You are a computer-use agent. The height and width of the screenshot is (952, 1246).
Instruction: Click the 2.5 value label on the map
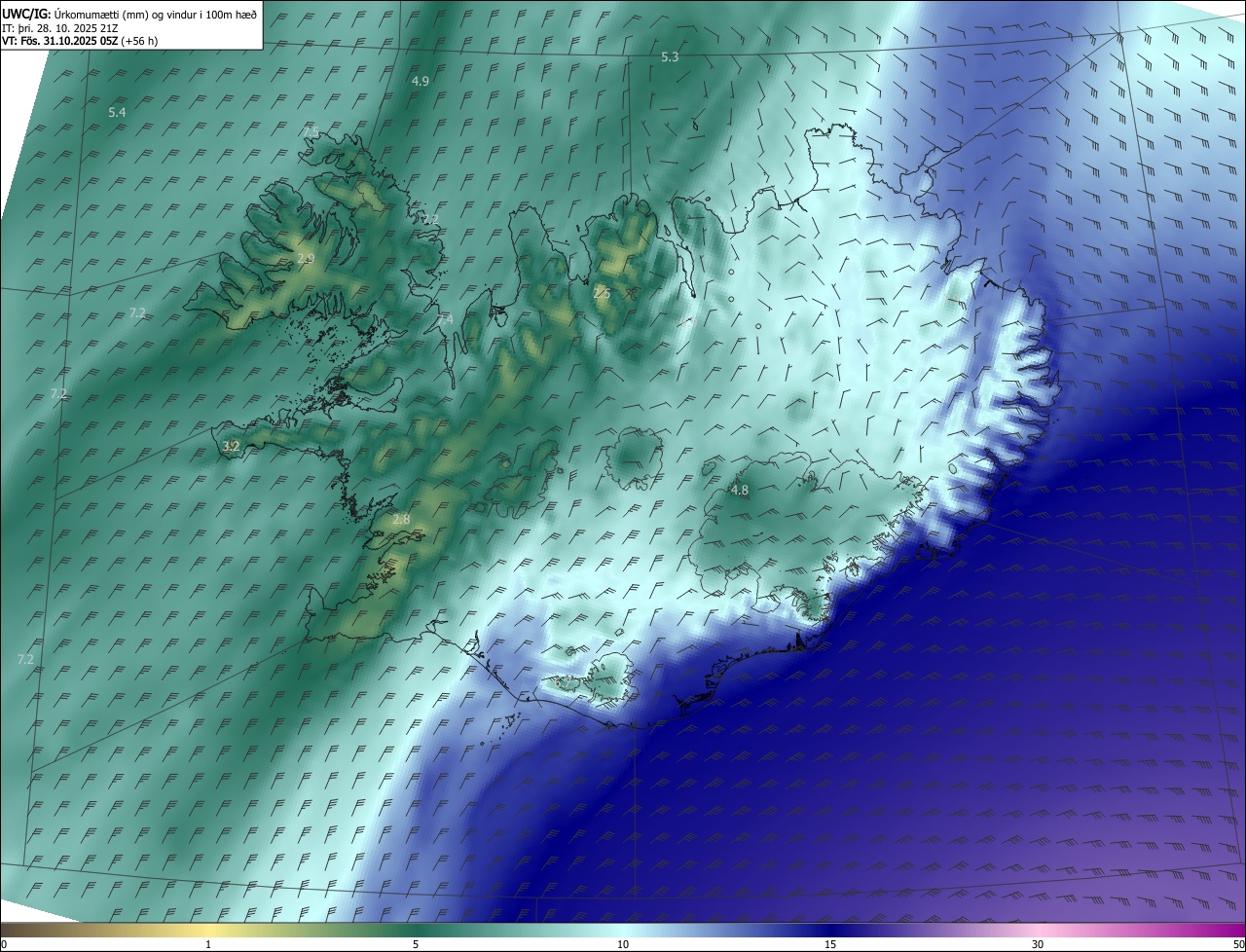point(602,293)
